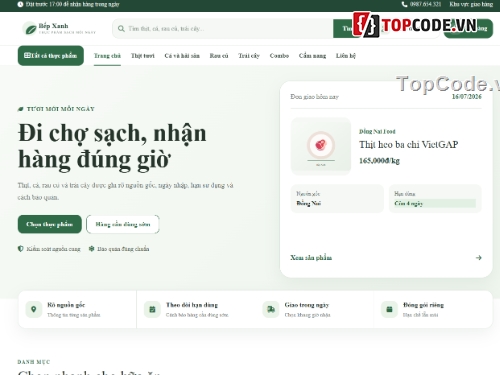Screen dimensions: 500x375
Task: Click the calendar 'Theo dõi hạn dùng' icon
Action: (152, 309)
